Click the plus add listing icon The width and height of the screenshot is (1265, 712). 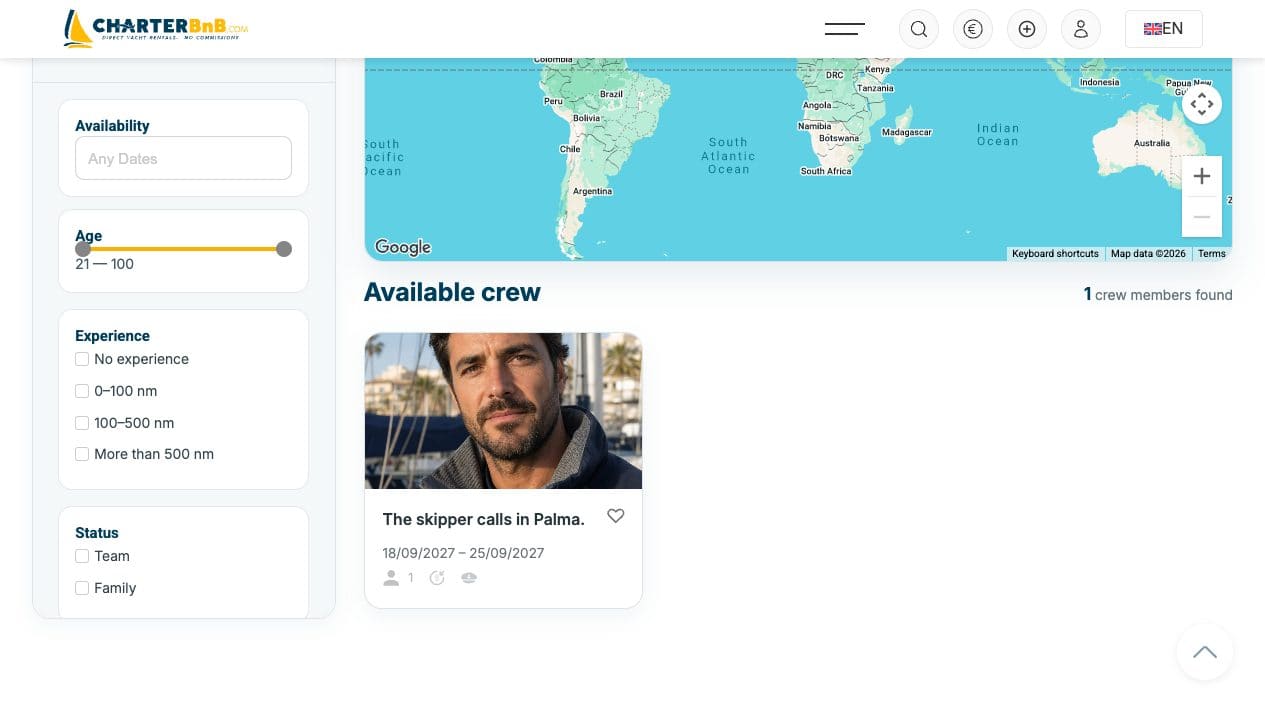1027,29
